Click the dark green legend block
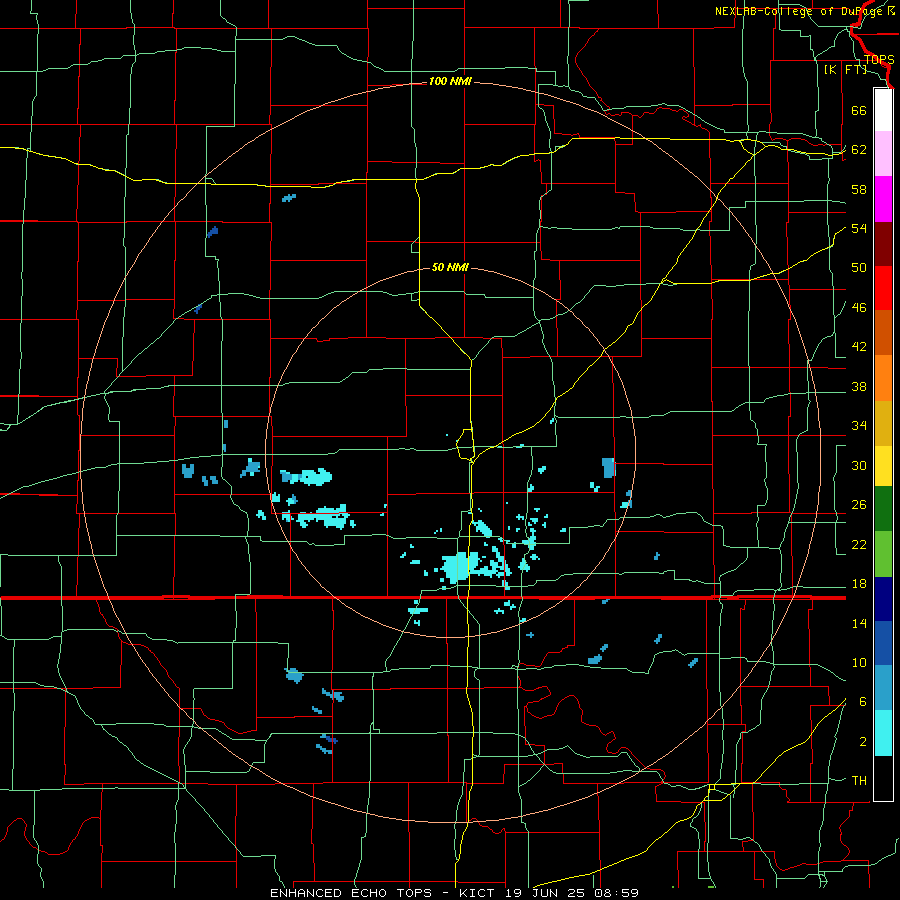 (883, 509)
